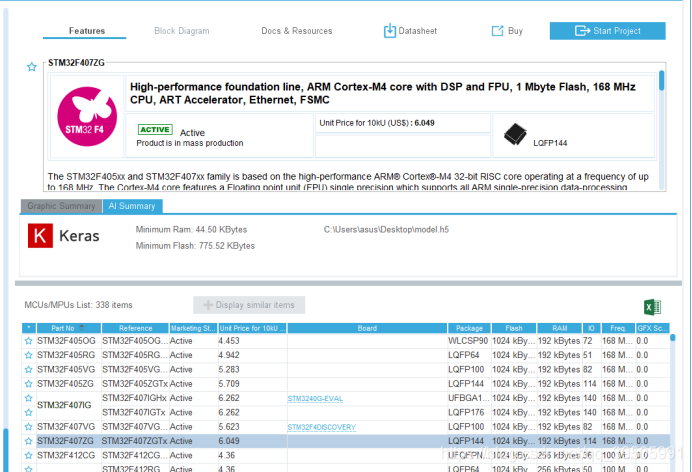Image resolution: width=692 pixels, height=472 pixels.
Task: Click the star column header
Action: click(x=29, y=328)
